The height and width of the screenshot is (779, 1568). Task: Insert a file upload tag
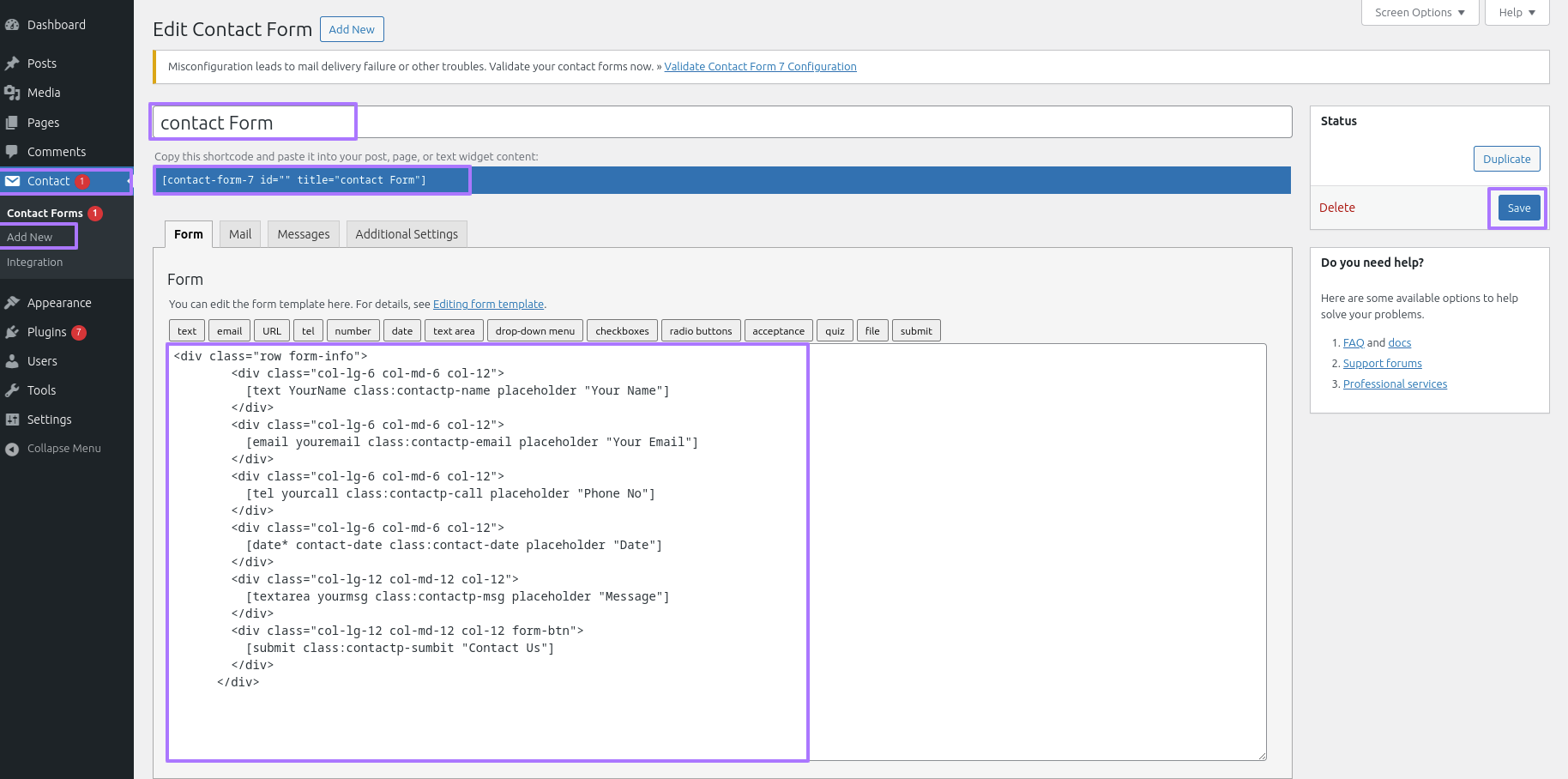(872, 331)
